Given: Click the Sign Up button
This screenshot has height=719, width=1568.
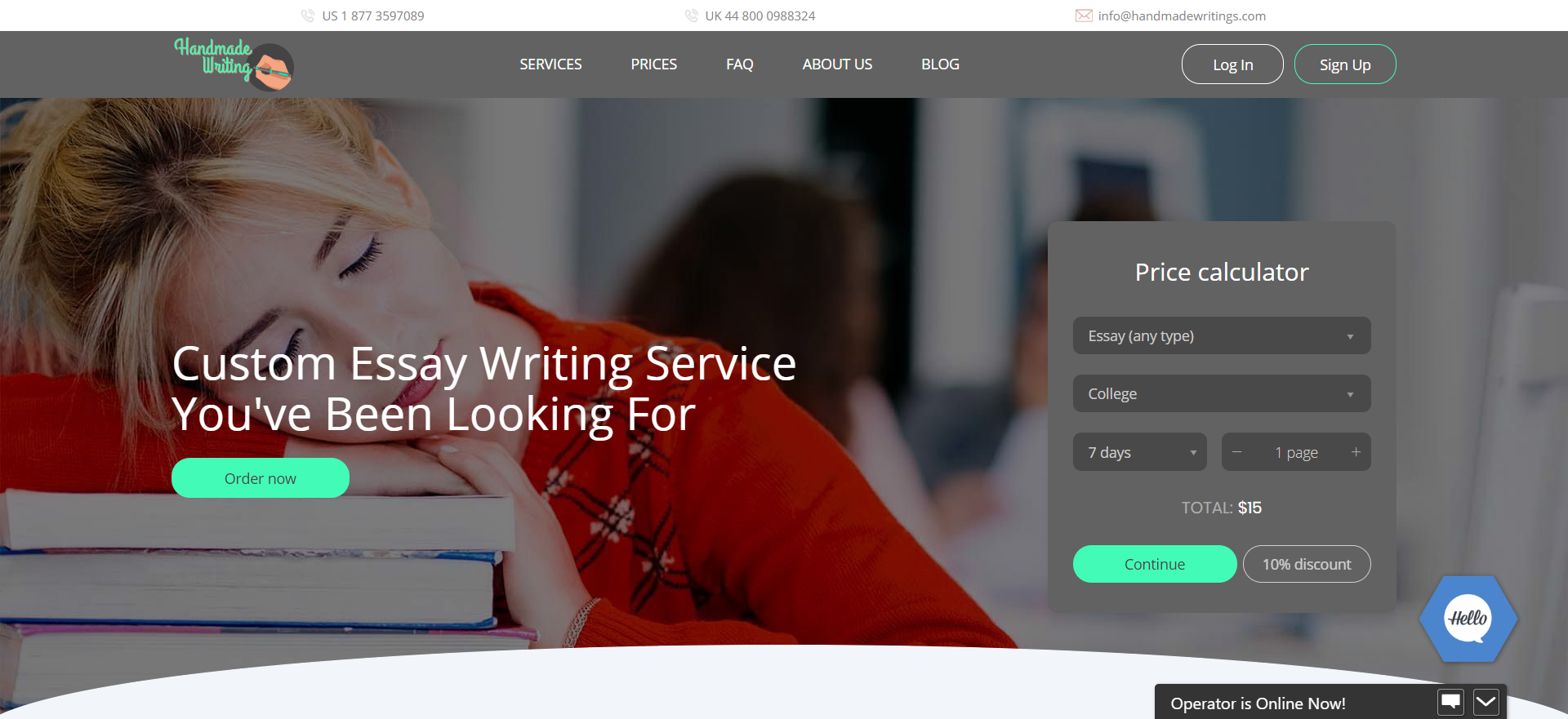Looking at the screenshot, I should [1345, 64].
